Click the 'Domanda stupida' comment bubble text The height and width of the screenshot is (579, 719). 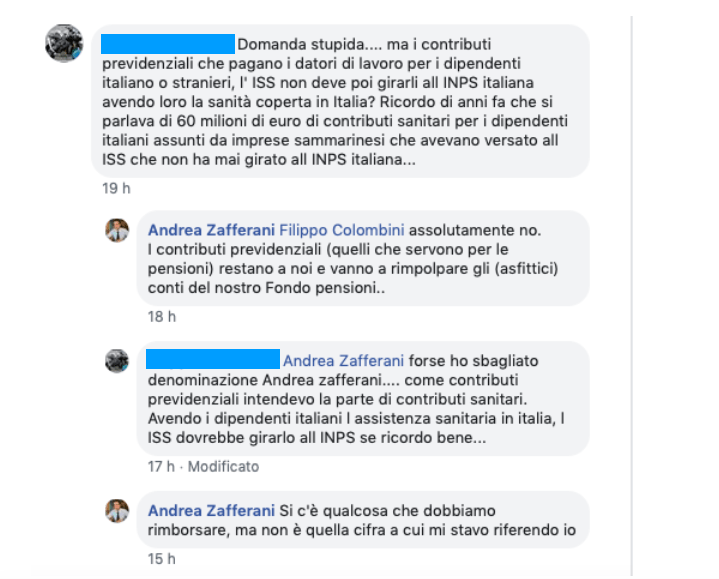click(340, 101)
